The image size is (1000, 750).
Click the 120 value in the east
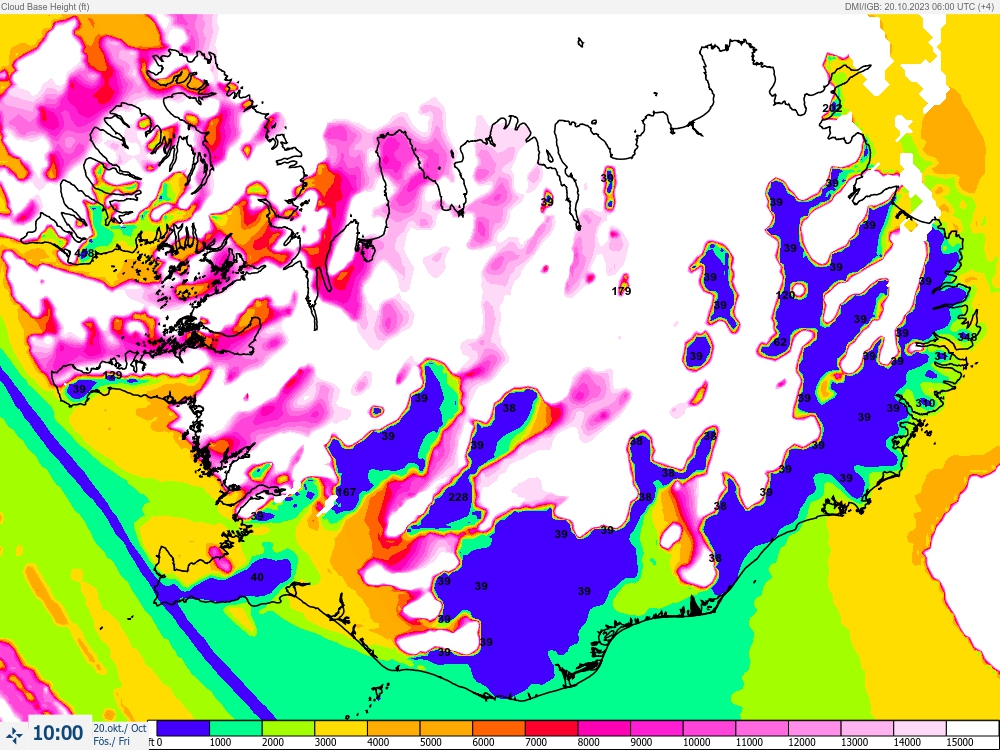click(x=785, y=295)
